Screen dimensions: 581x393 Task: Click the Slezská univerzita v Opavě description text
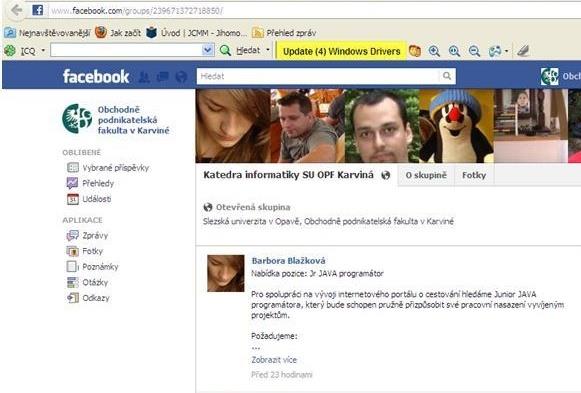click(328, 222)
